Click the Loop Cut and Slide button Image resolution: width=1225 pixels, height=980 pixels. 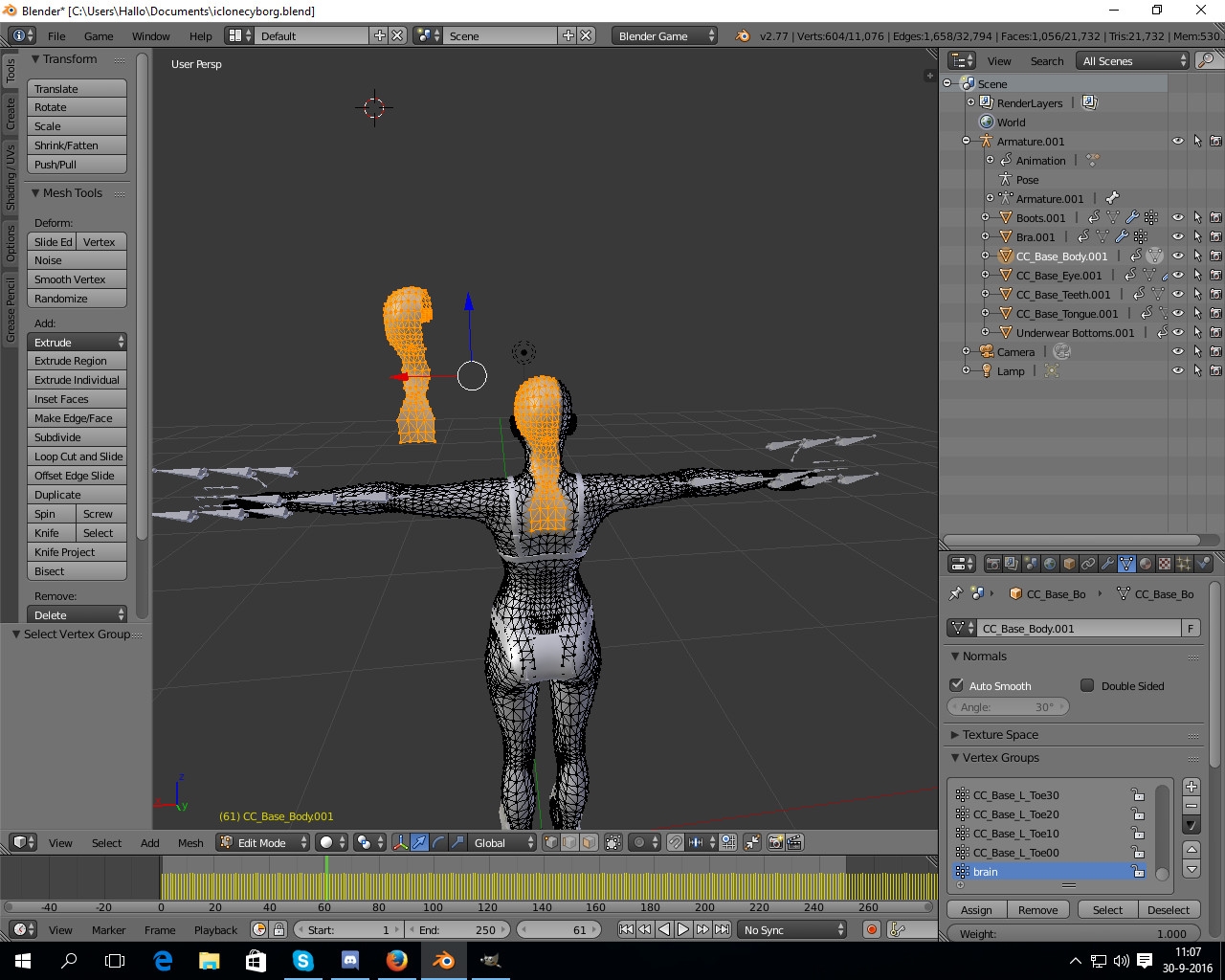[77, 457]
